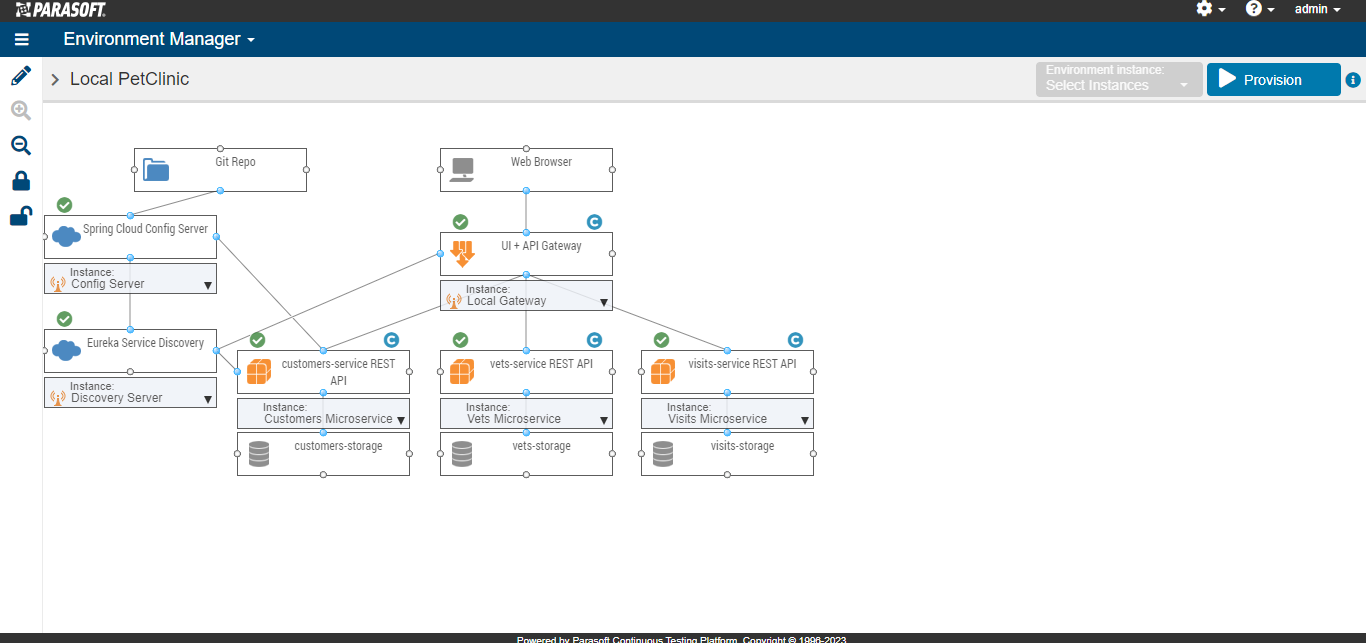Open the Environment Manager module dropdown
The height and width of the screenshot is (643, 1366).
[x=159, y=39]
